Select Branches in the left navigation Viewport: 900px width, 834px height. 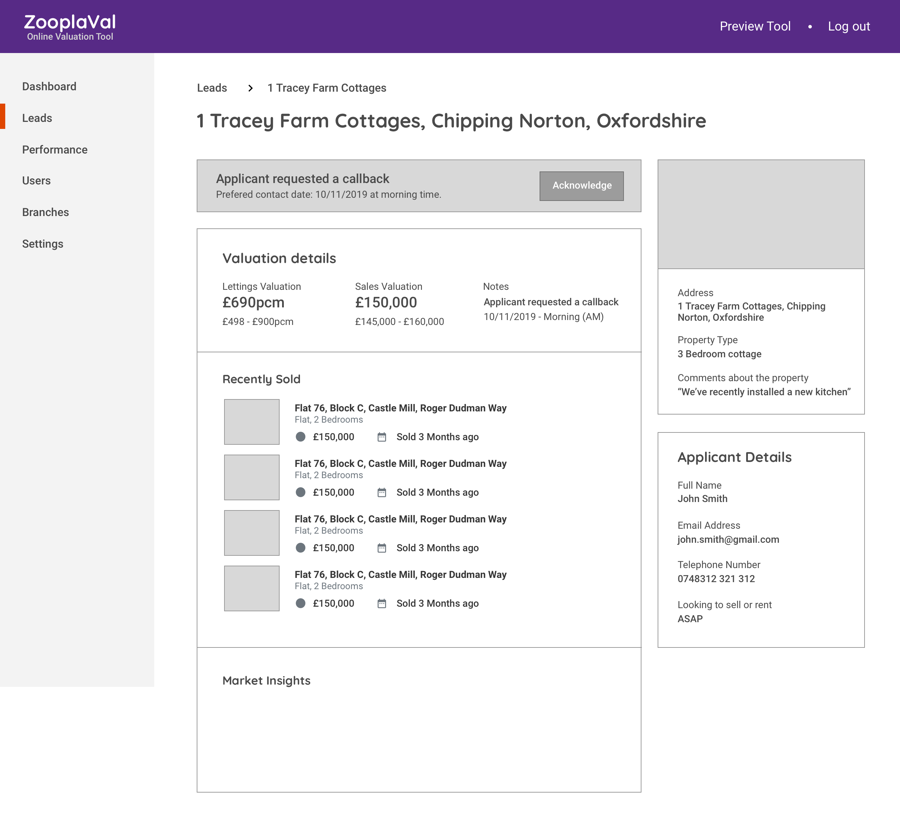point(45,213)
